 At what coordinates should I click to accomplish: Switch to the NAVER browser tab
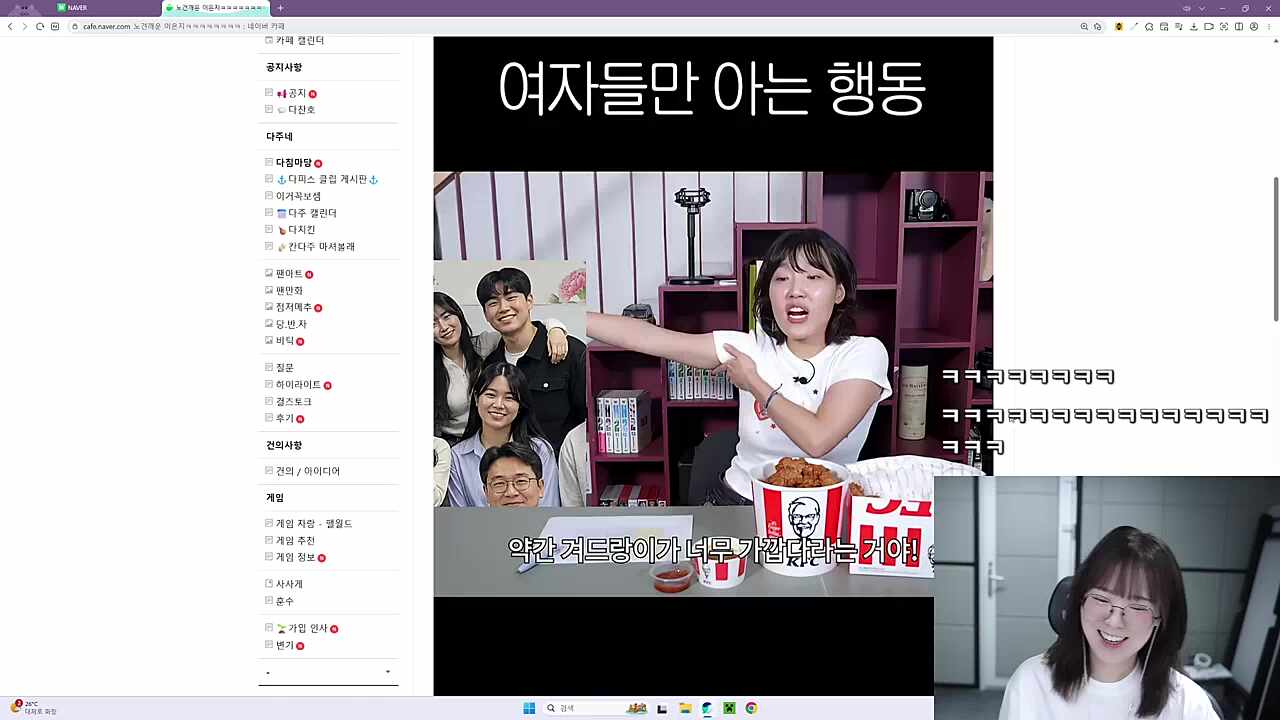77,8
